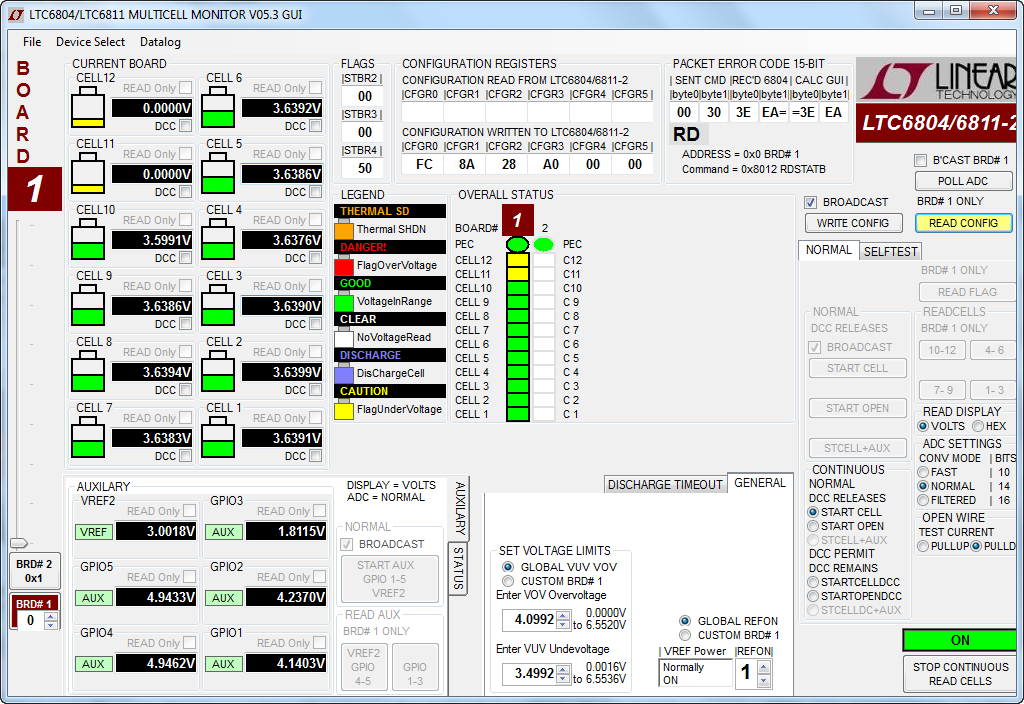Click the STBR4 flag value 50
Screen dimensions: 1024x704
point(365,168)
